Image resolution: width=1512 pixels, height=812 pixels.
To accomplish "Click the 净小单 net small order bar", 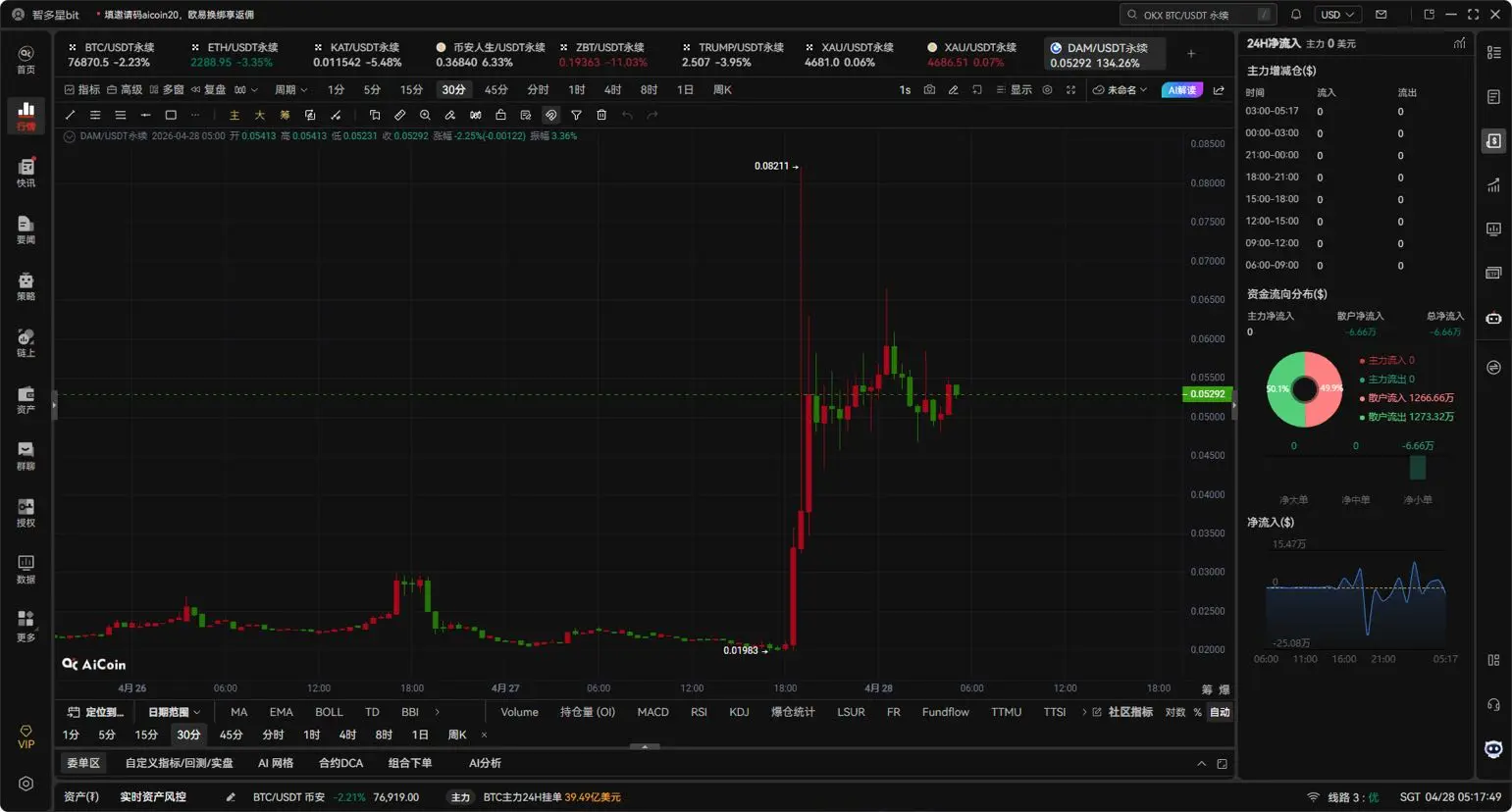I will click(1418, 469).
